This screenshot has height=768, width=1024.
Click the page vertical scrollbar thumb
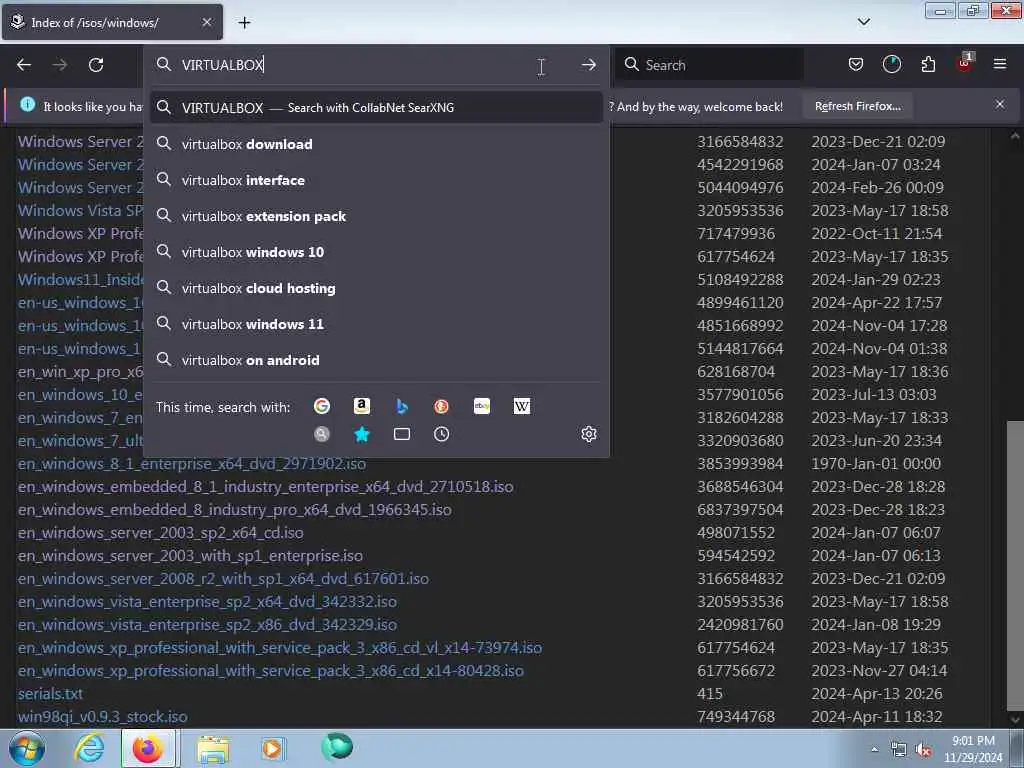[x=1015, y=566]
